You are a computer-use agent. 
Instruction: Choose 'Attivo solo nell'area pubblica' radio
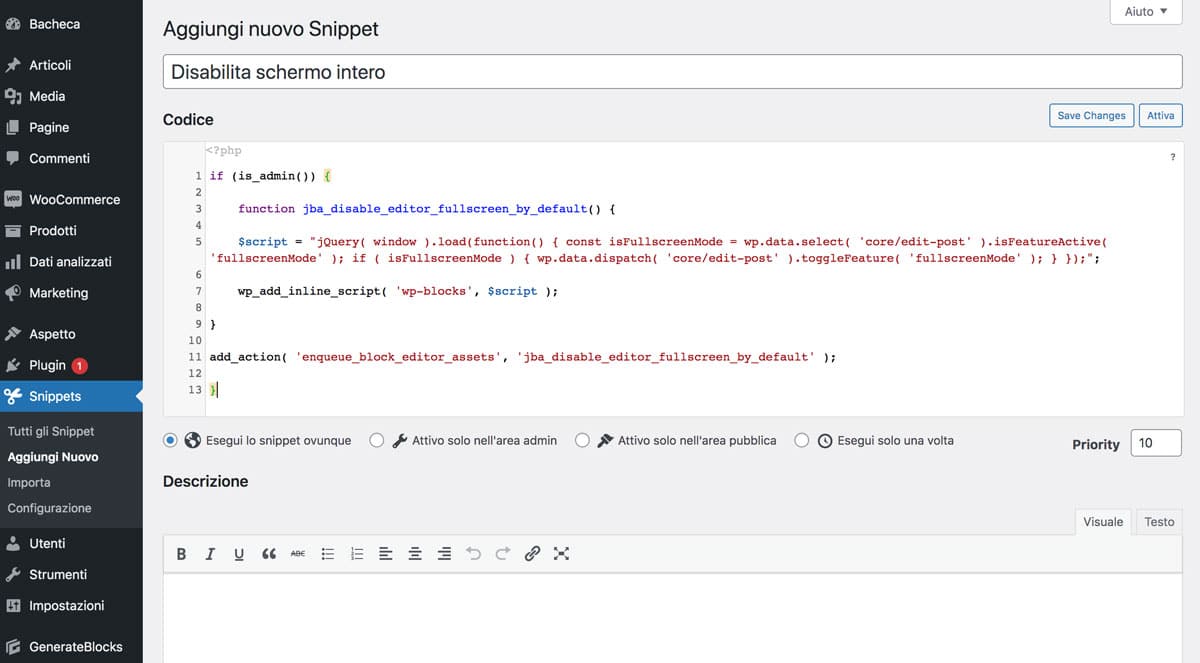(582, 440)
